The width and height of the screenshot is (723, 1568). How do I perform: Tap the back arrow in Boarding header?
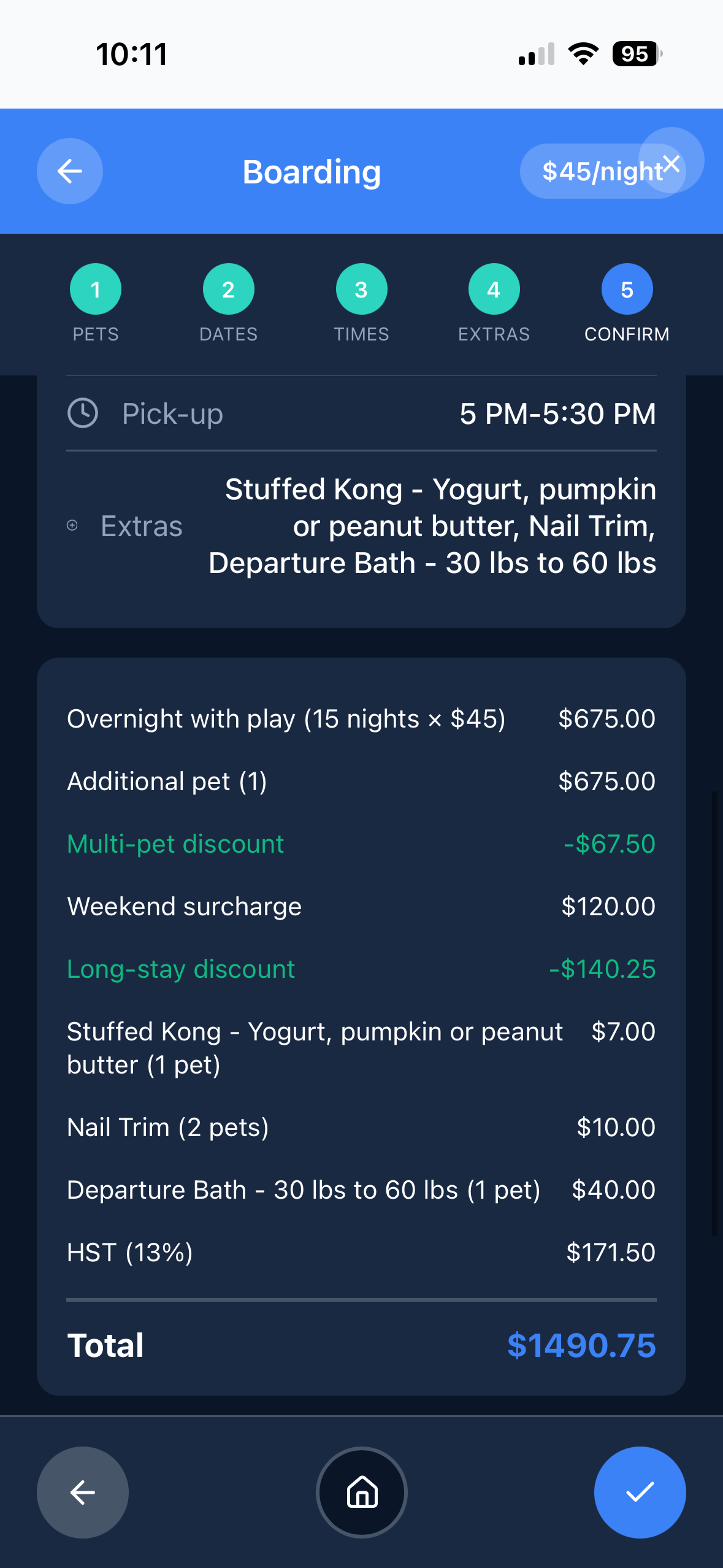pos(70,171)
